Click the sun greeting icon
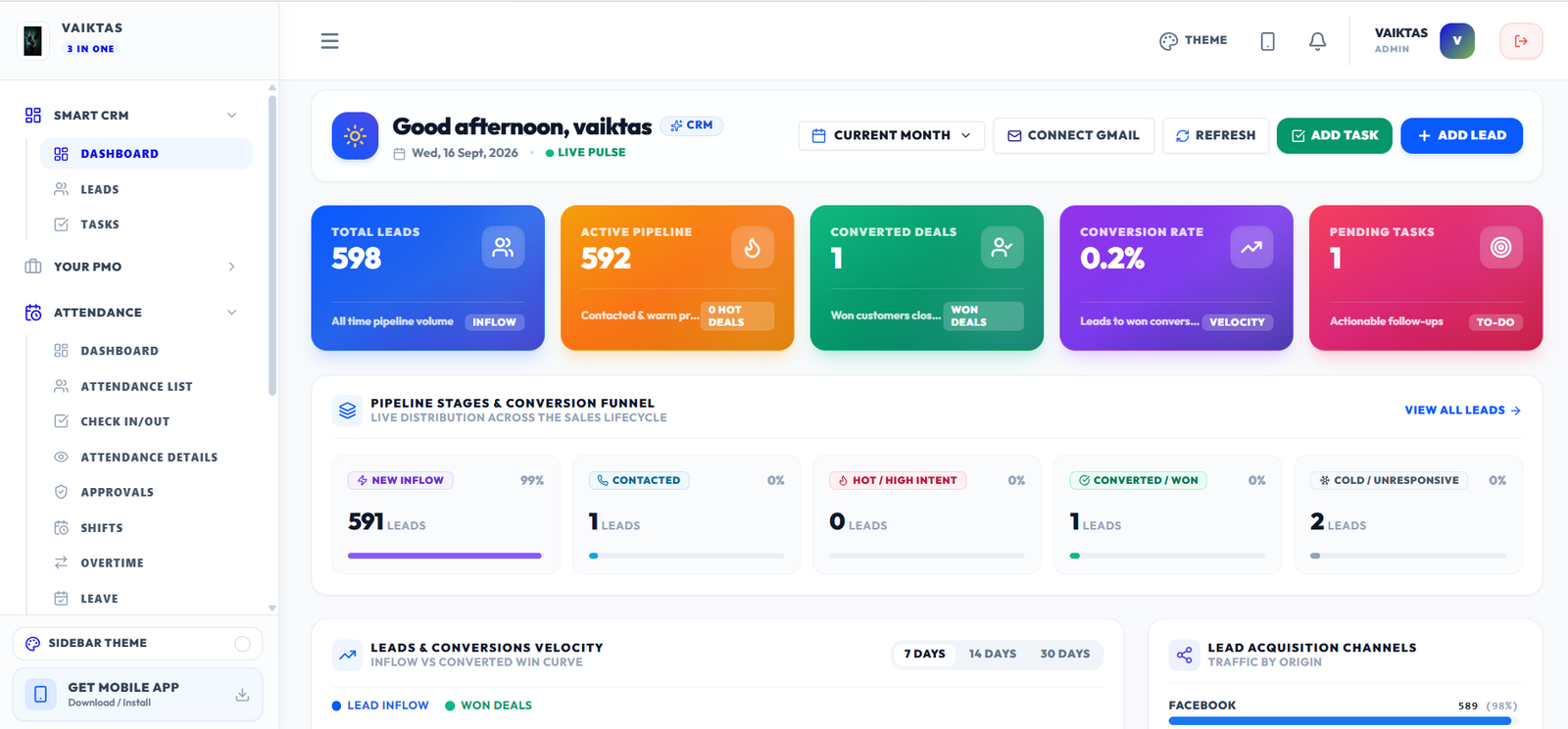Screen dimensions: 1568x729 [355, 136]
